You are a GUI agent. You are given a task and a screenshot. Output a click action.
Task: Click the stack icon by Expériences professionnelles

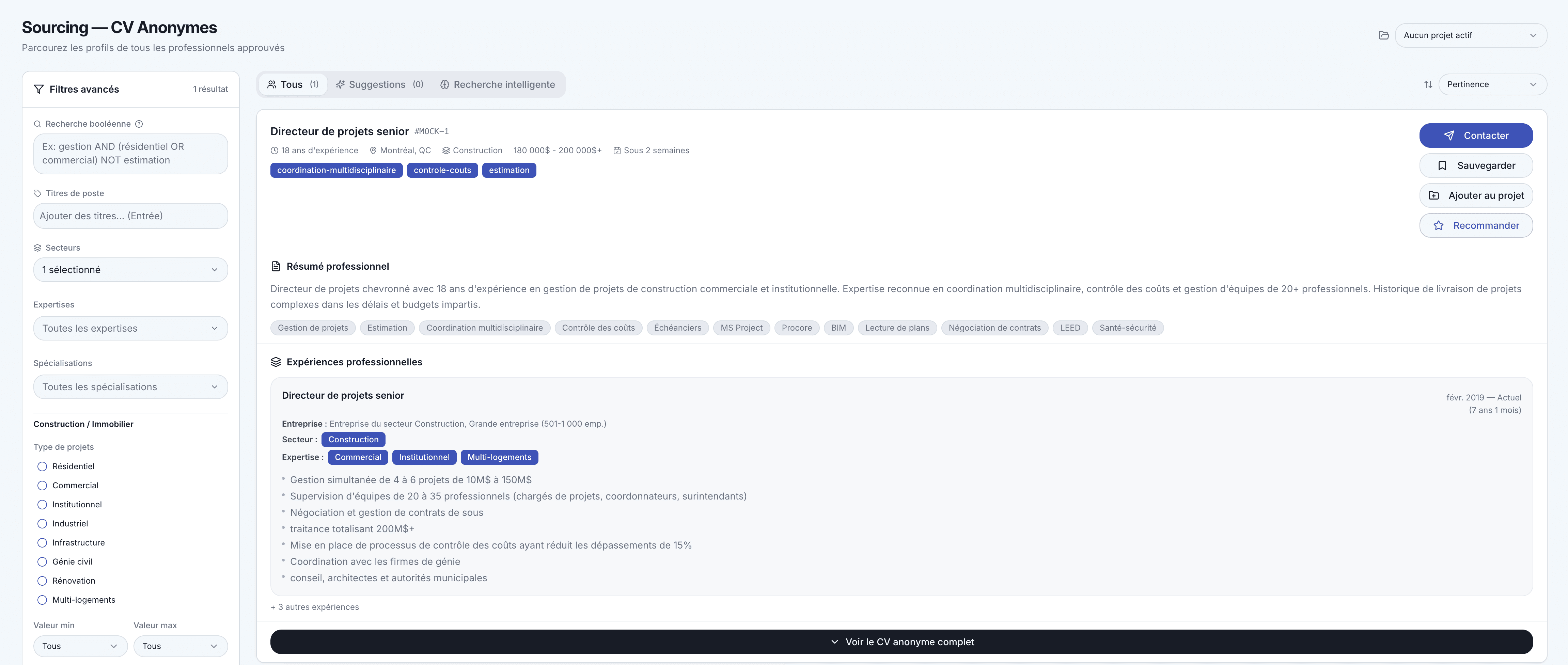tap(276, 362)
